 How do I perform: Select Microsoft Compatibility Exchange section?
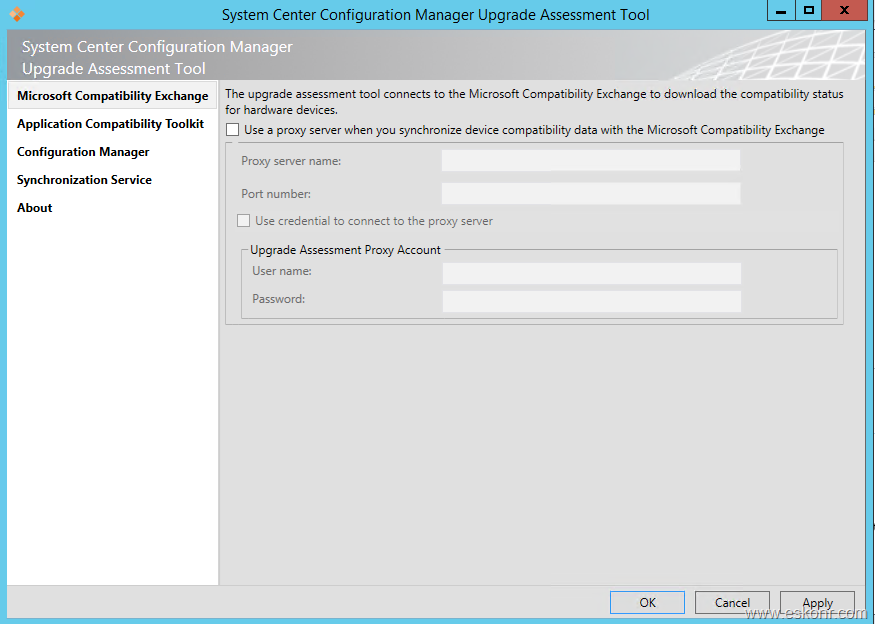point(112,96)
